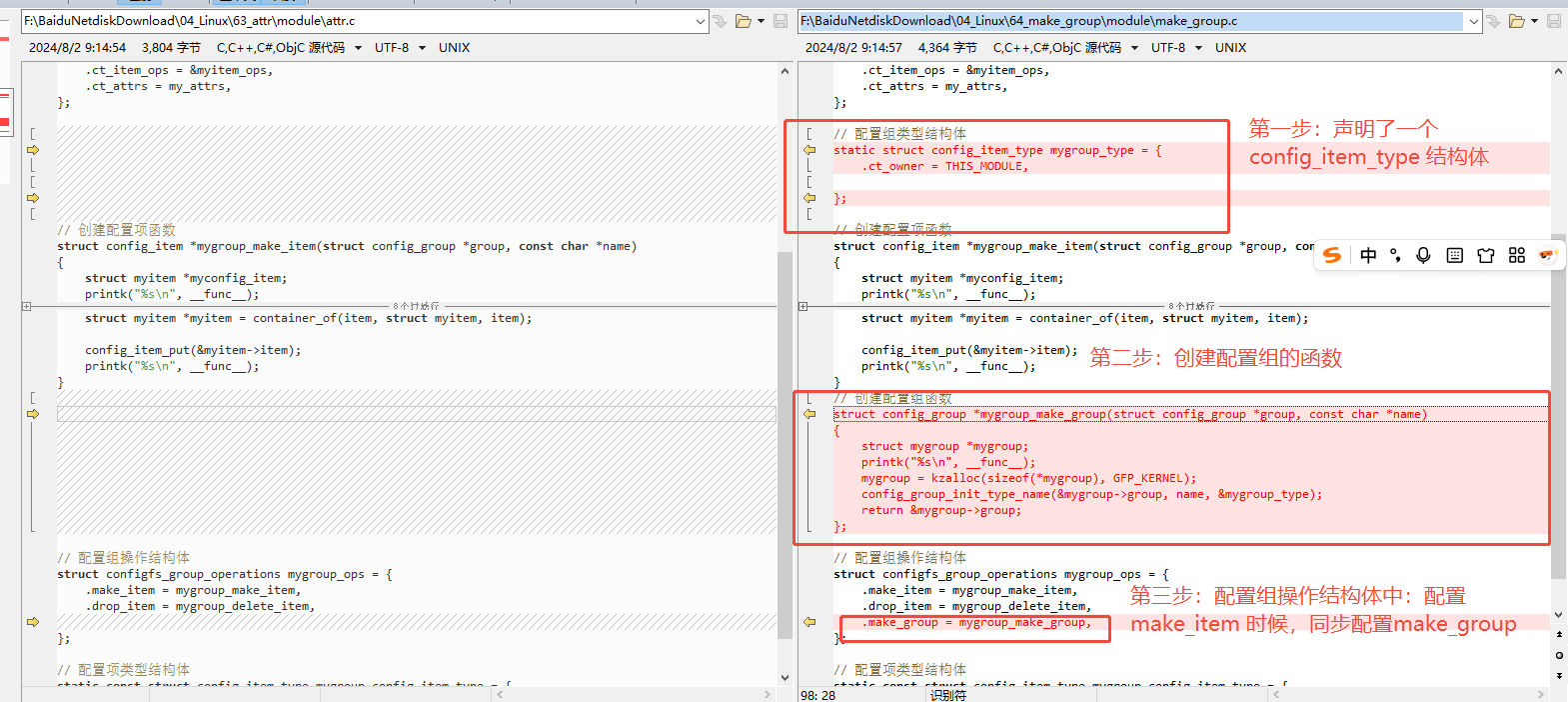The width and height of the screenshot is (1568, 702).
Task: Open left folder button dropdown arrow
Action: pos(762,21)
